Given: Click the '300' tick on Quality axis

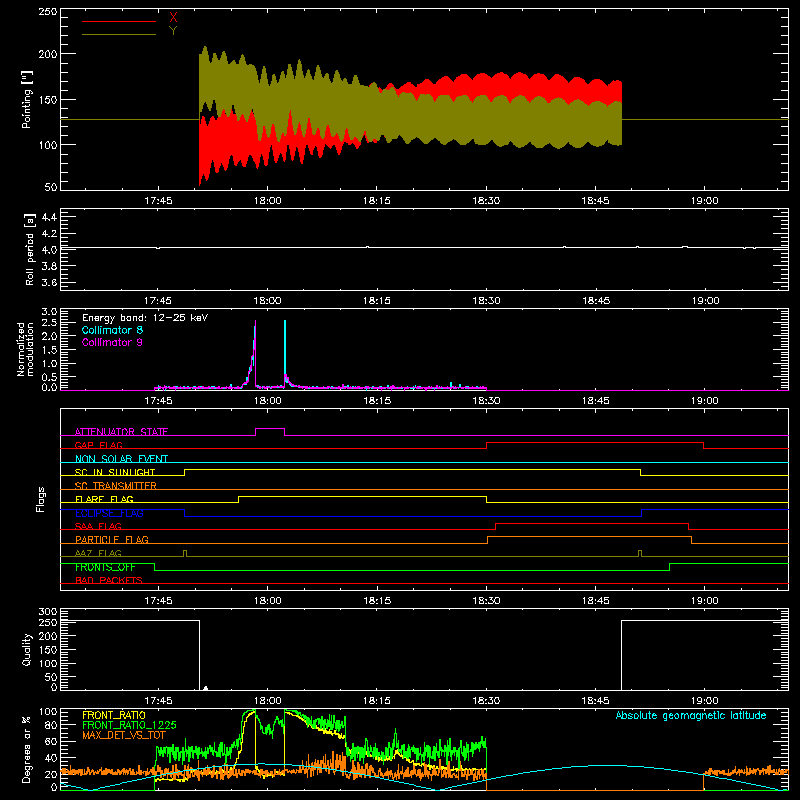Looking at the screenshot, I should pos(48,612).
